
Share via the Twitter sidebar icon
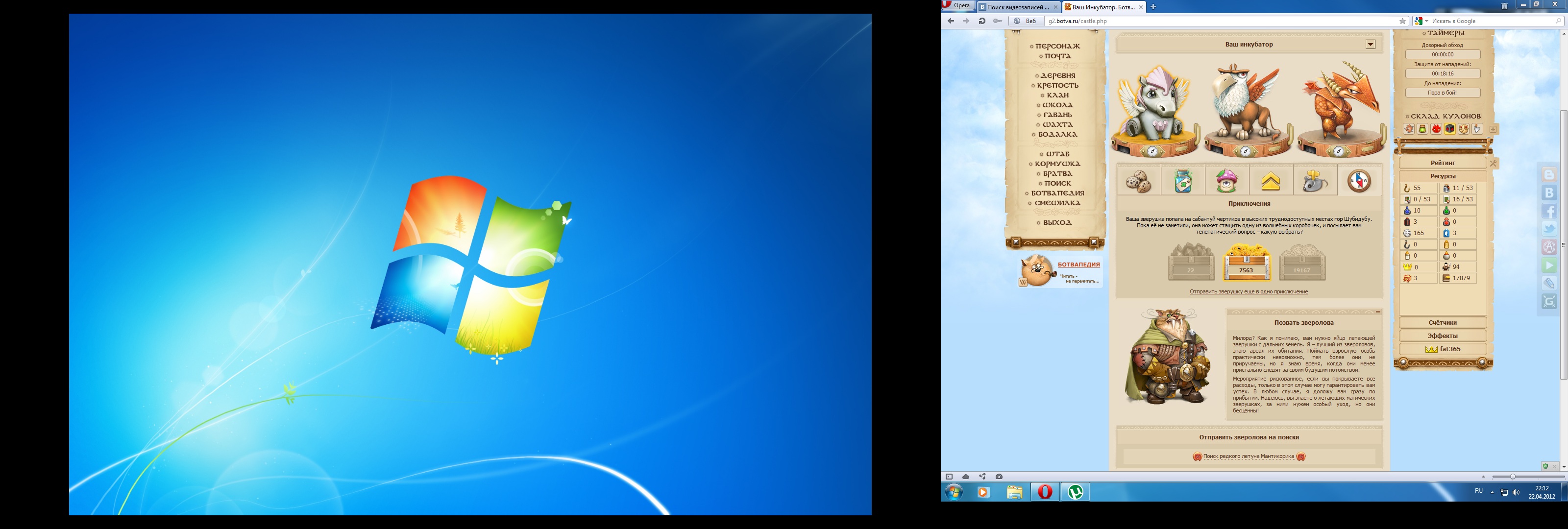(x=1549, y=229)
